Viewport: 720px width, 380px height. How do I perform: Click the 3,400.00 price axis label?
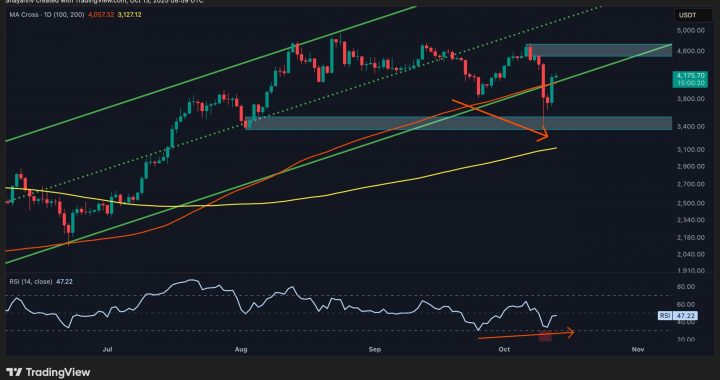(x=692, y=126)
